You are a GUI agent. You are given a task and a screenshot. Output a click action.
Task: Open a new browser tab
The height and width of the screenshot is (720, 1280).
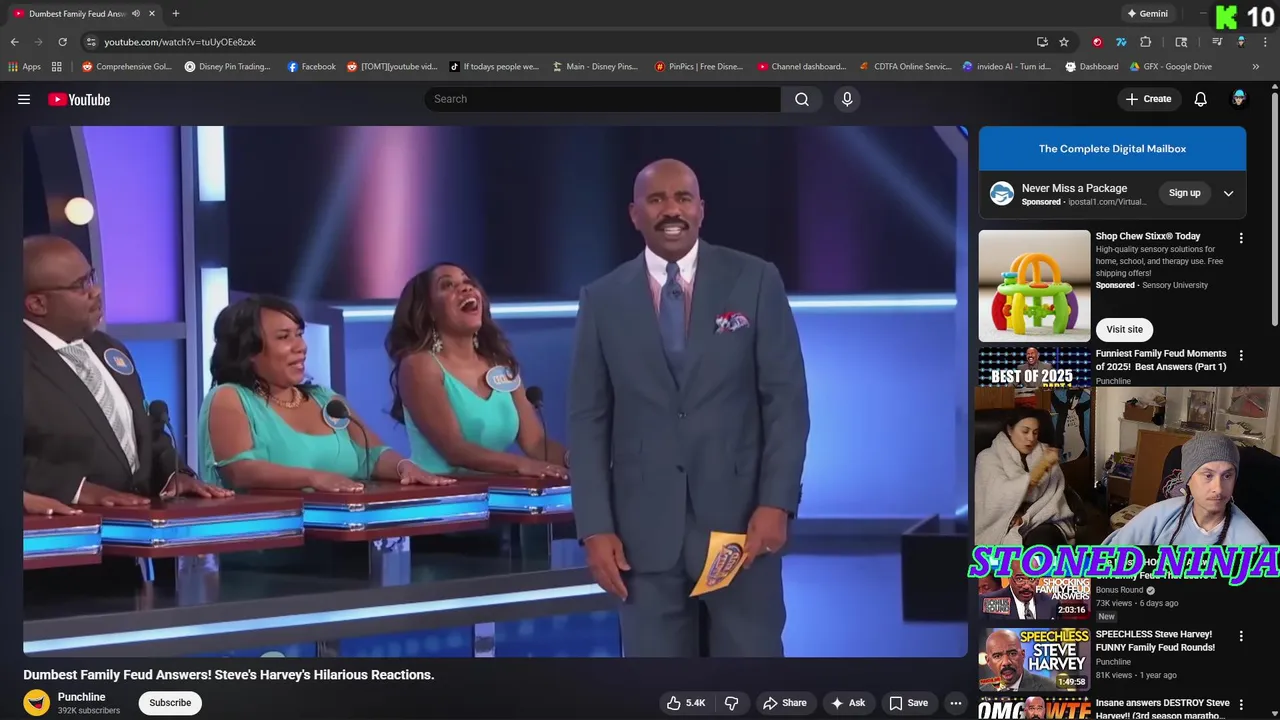point(176,13)
